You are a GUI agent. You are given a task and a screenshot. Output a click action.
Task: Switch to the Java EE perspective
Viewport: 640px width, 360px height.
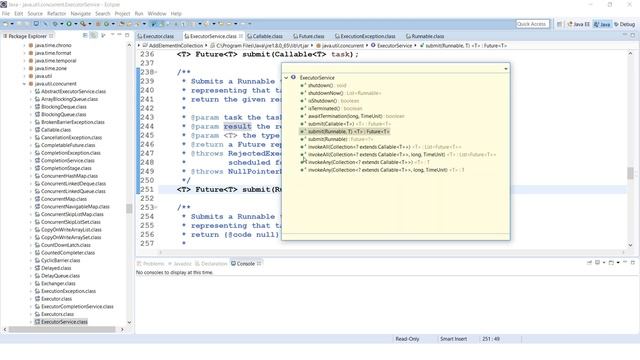578,24
